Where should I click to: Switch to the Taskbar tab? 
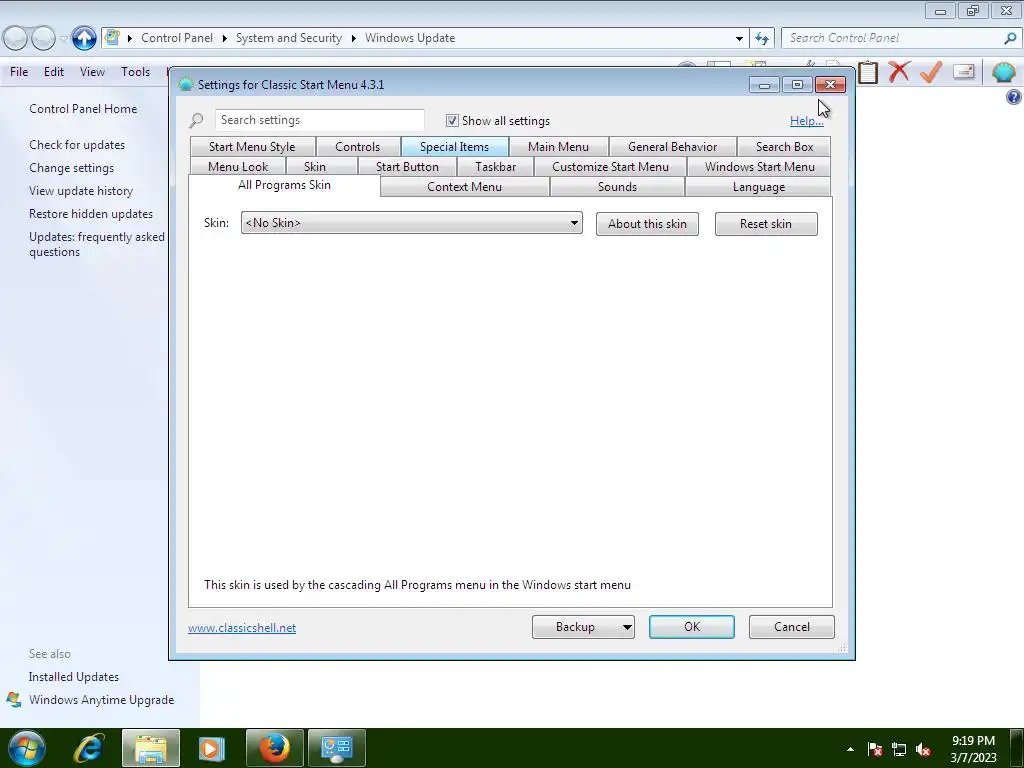(496, 167)
